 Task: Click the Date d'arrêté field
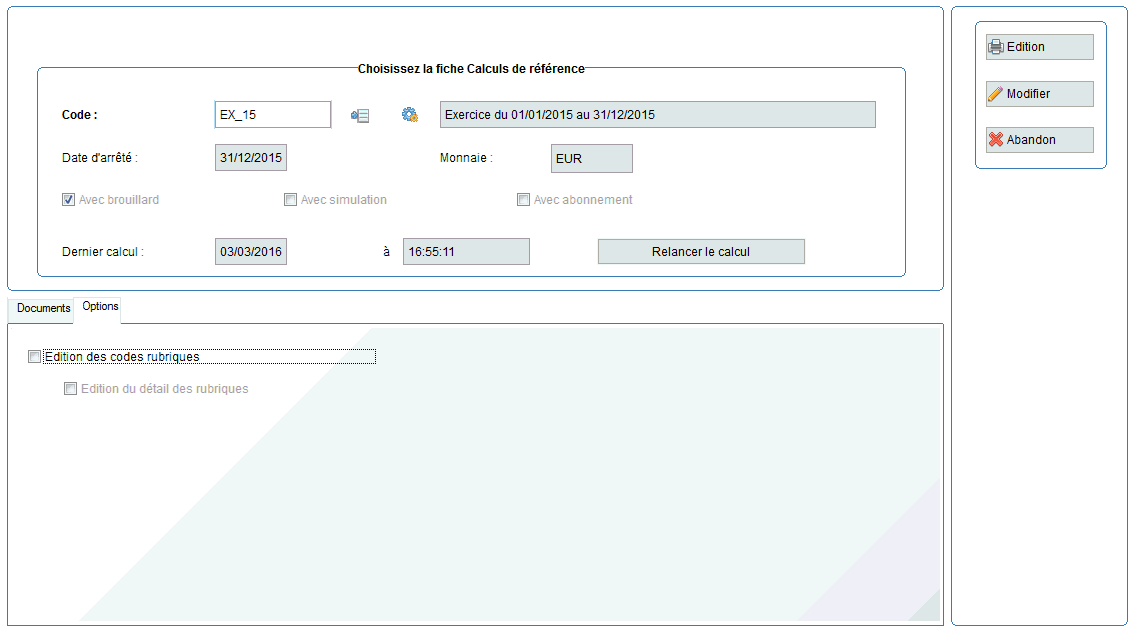click(x=251, y=159)
